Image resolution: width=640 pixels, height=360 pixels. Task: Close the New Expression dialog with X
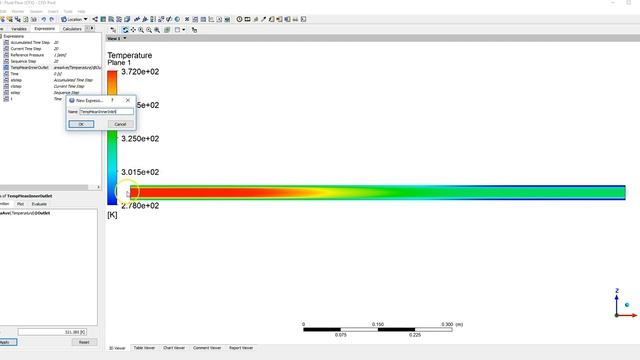tap(128, 100)
